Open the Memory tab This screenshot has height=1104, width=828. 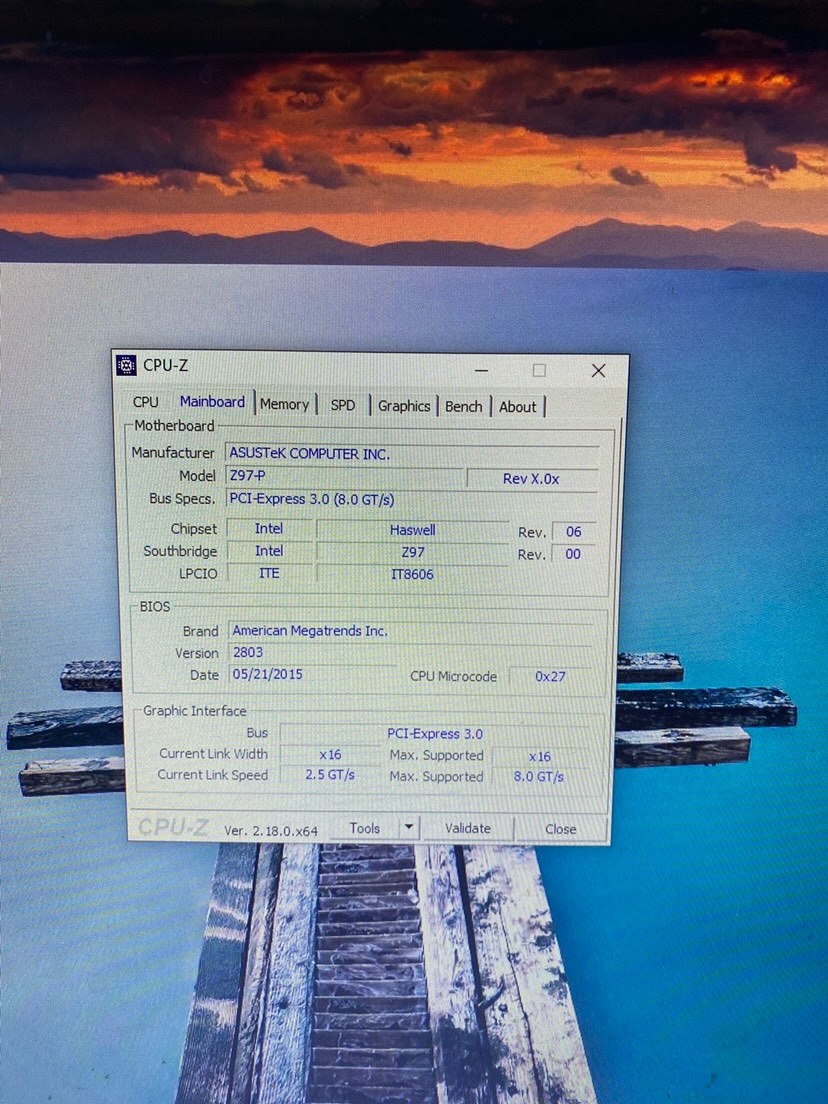tap(284, 404)
